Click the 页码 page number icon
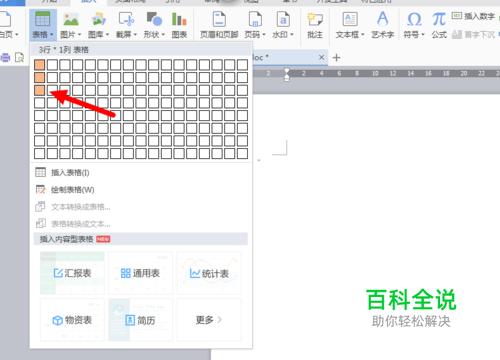Screen dimensions: 500x360 (255, 19)
